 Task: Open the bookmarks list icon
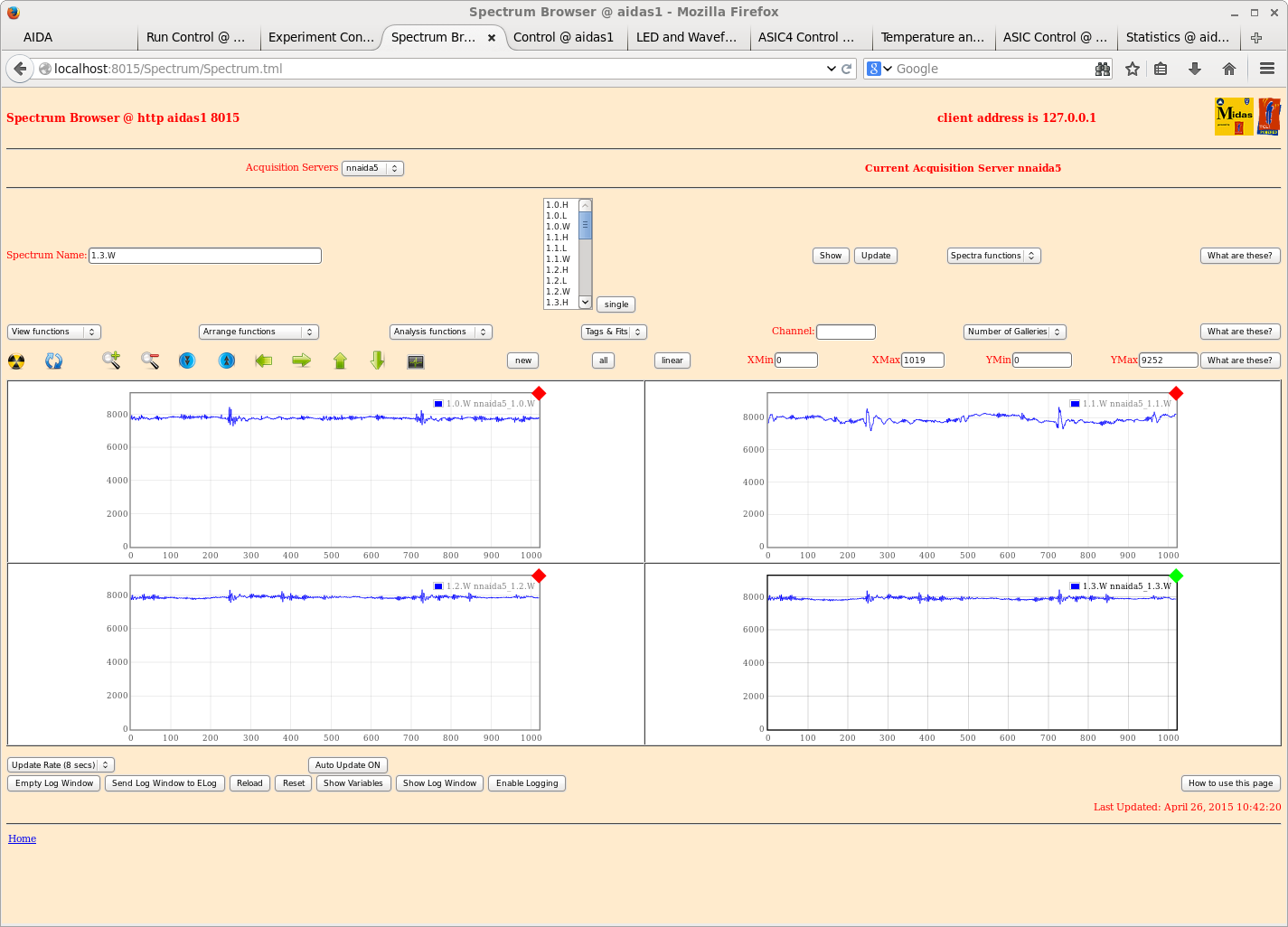[1161, 69]
